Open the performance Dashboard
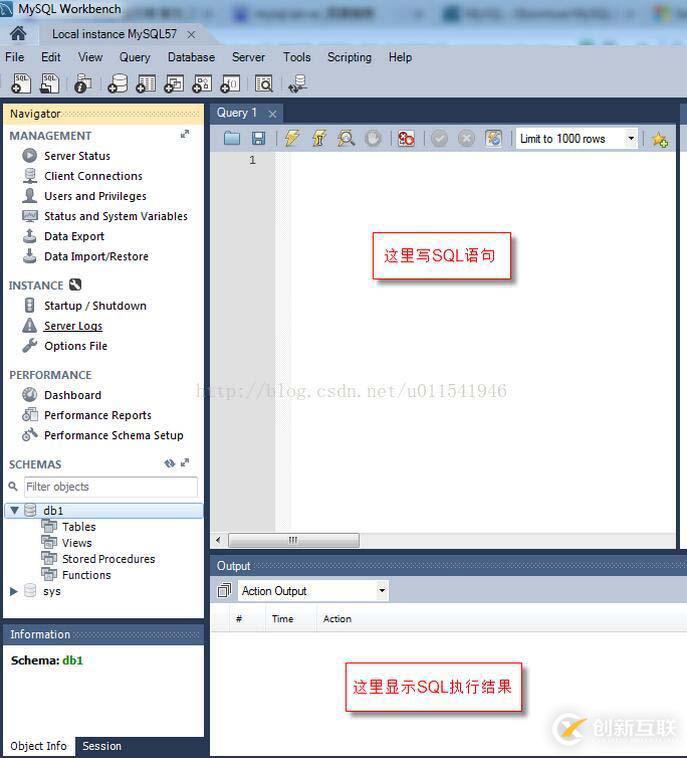Viewport: 687px width, 758px height. (x=73, y=395)
